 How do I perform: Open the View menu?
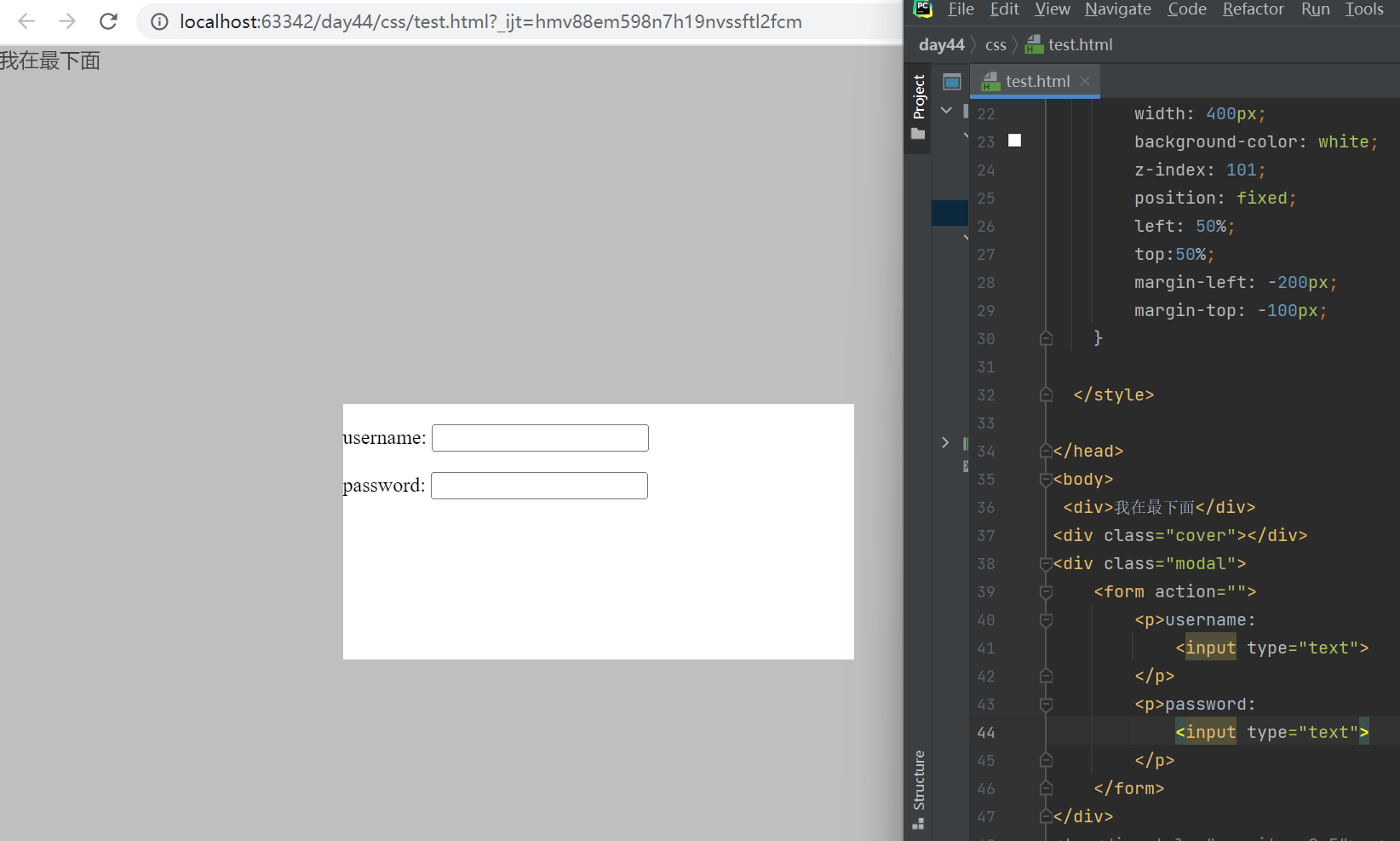[1053, 9]
